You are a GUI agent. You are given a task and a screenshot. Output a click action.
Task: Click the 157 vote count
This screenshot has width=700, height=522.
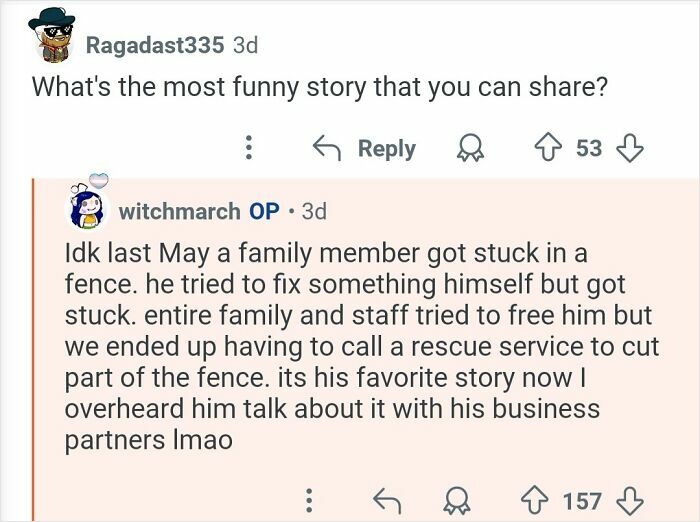(582, 498)
